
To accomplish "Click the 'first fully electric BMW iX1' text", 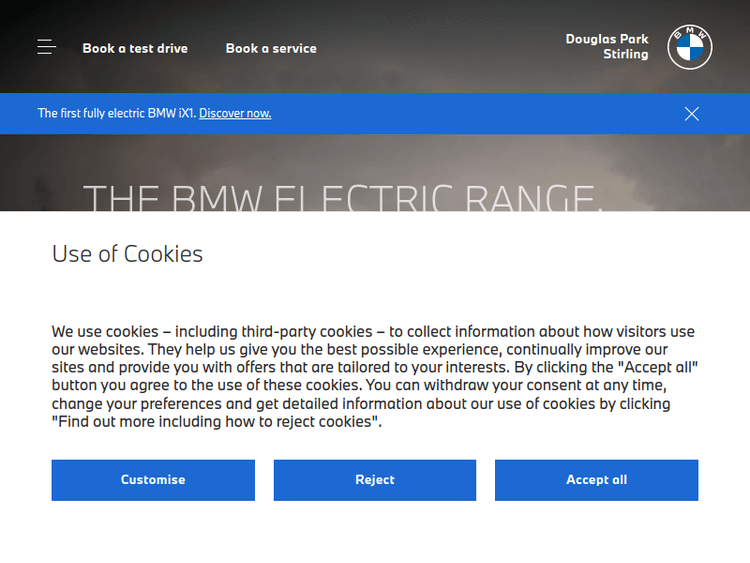I will pyautogui.click(x=117, y=114).
